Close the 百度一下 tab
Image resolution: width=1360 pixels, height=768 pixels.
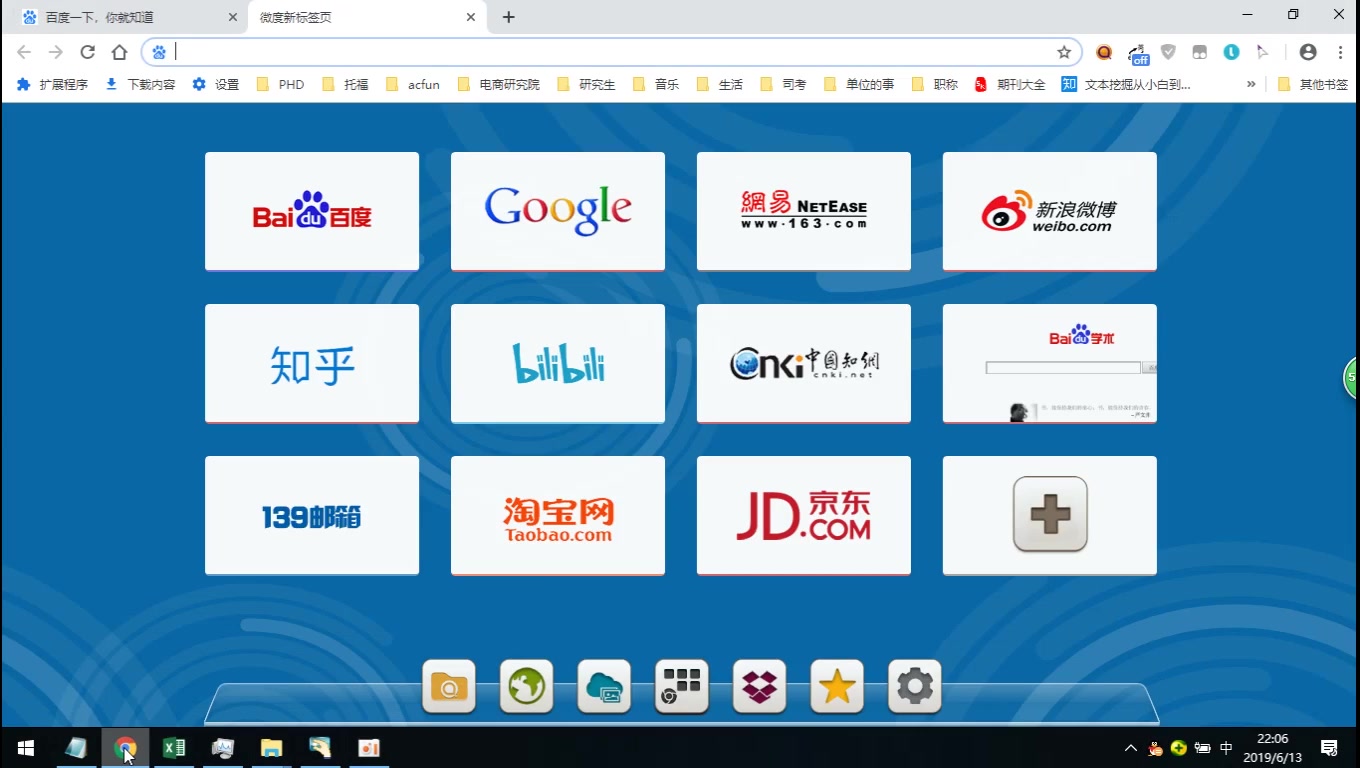tap(233, 17)
